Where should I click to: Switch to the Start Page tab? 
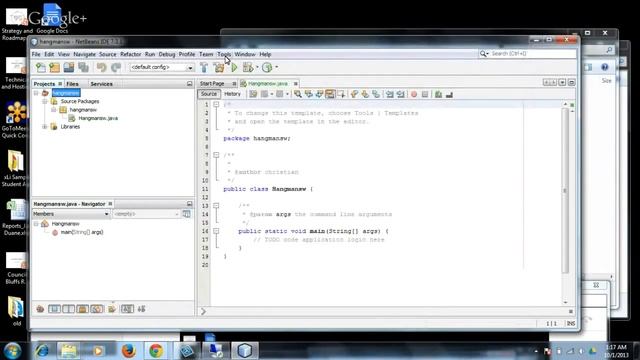click(212, 83)
